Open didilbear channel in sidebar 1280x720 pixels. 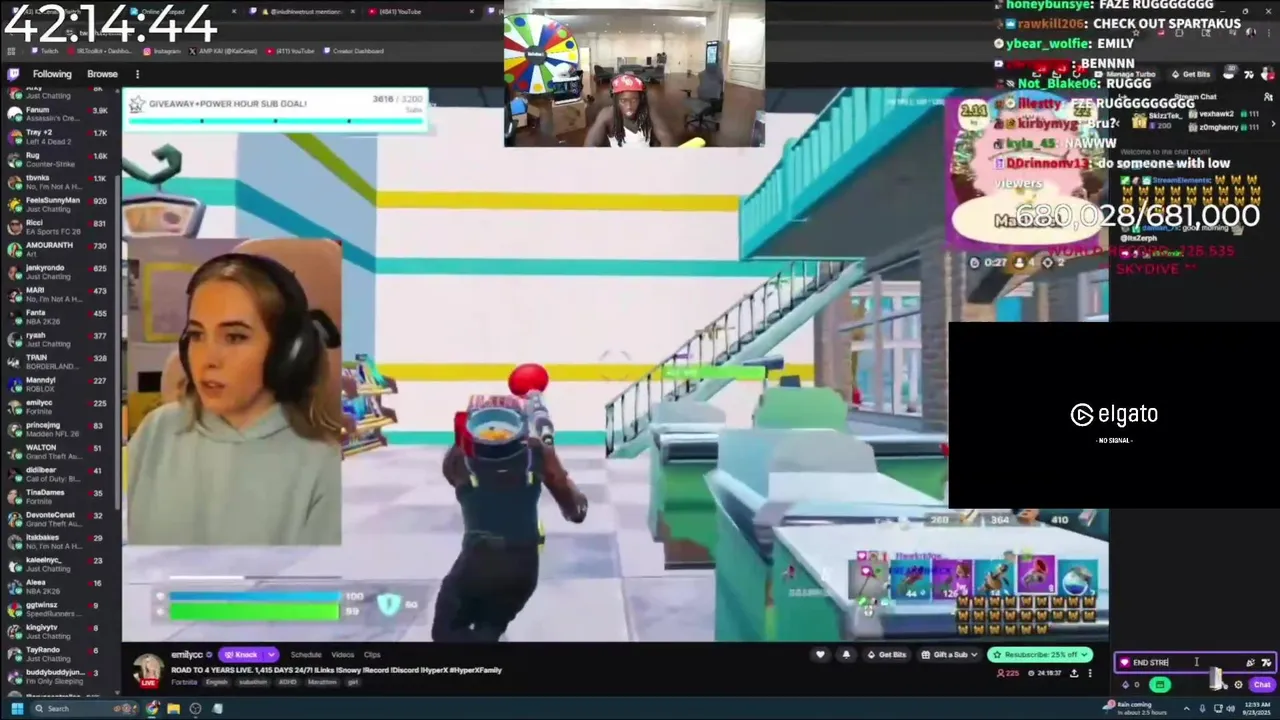(x=60, y=474)
